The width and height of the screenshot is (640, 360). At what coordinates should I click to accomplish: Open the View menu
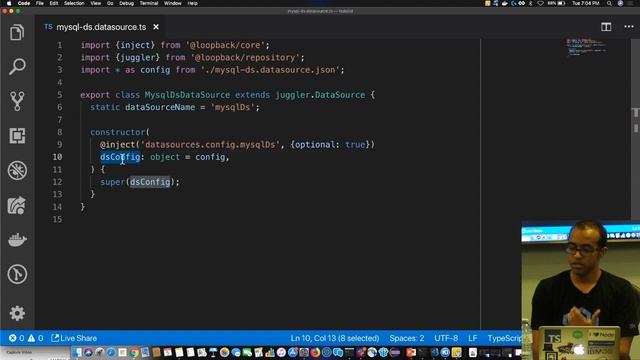pyautogui.click(x=96, y=3)
